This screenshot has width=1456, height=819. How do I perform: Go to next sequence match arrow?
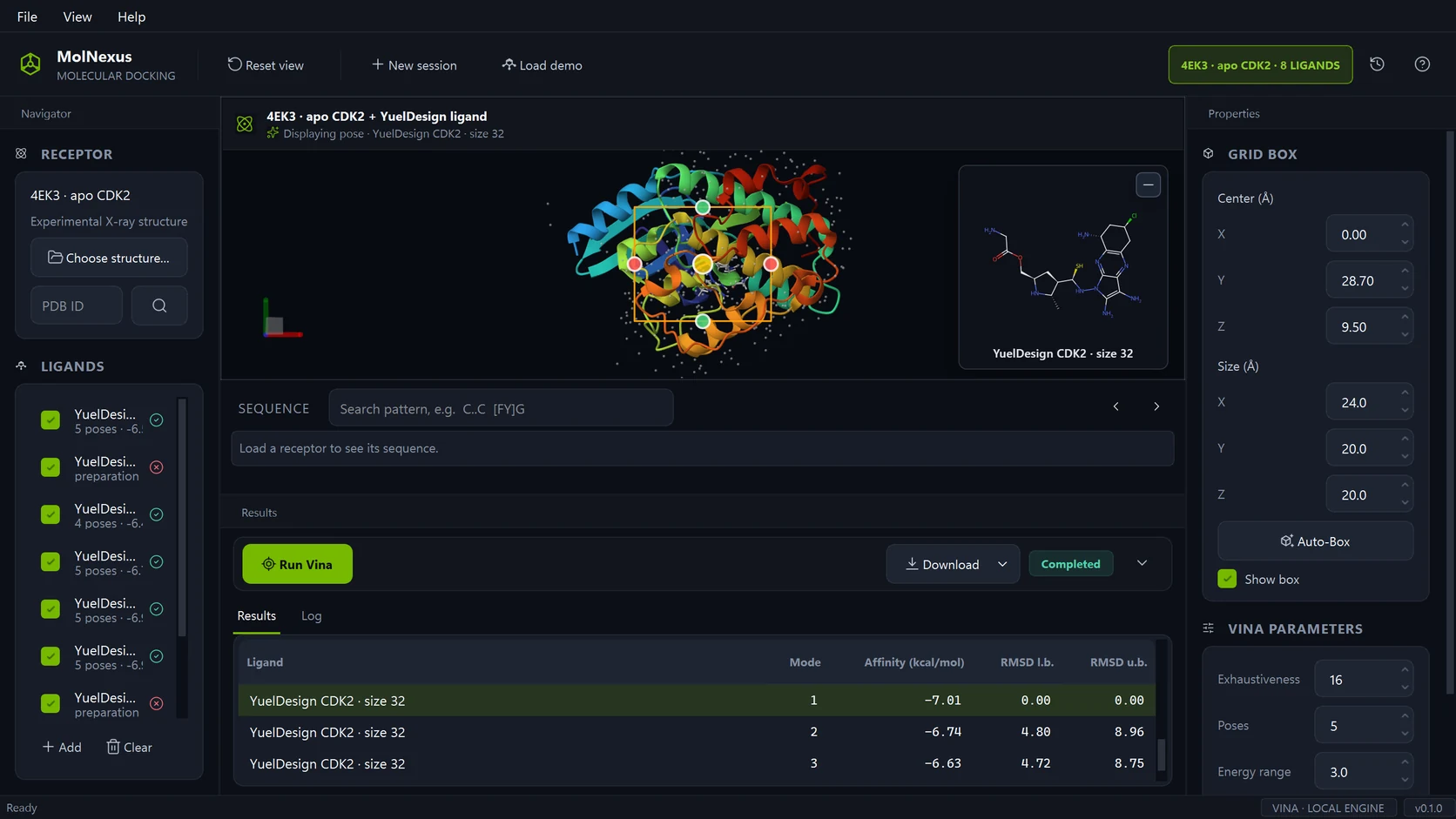point(1156,406)
